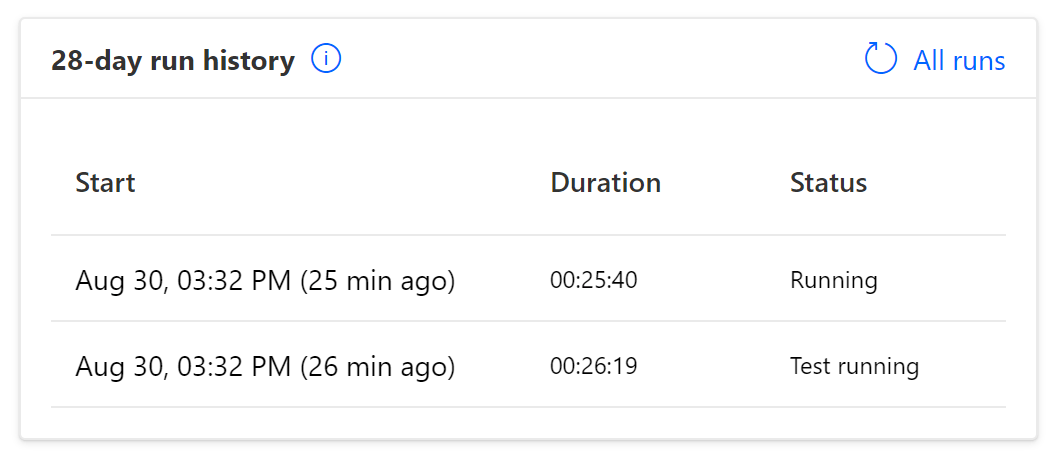Click the refresh icon next to All runs
The height and width of the screenshot is (458, 1058).
pos(881,60)
